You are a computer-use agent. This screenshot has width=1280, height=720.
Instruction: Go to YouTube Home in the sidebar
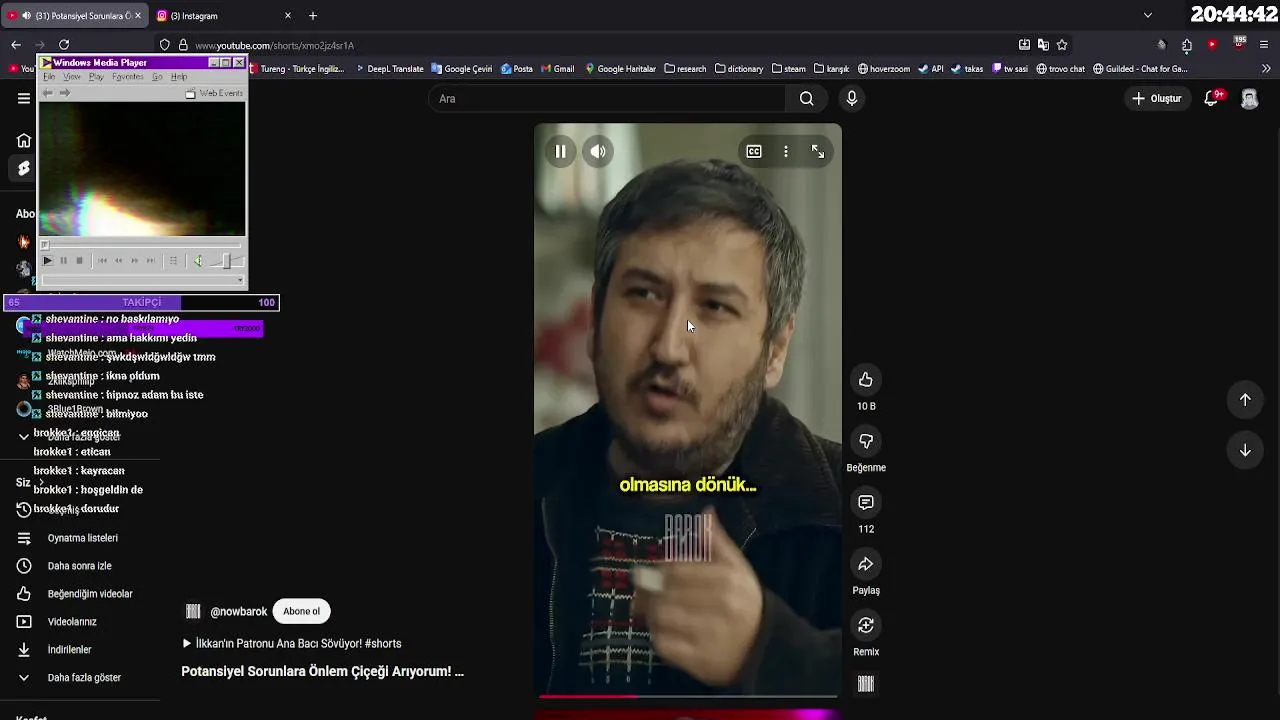pyautogui.click(x=24, y=140)
